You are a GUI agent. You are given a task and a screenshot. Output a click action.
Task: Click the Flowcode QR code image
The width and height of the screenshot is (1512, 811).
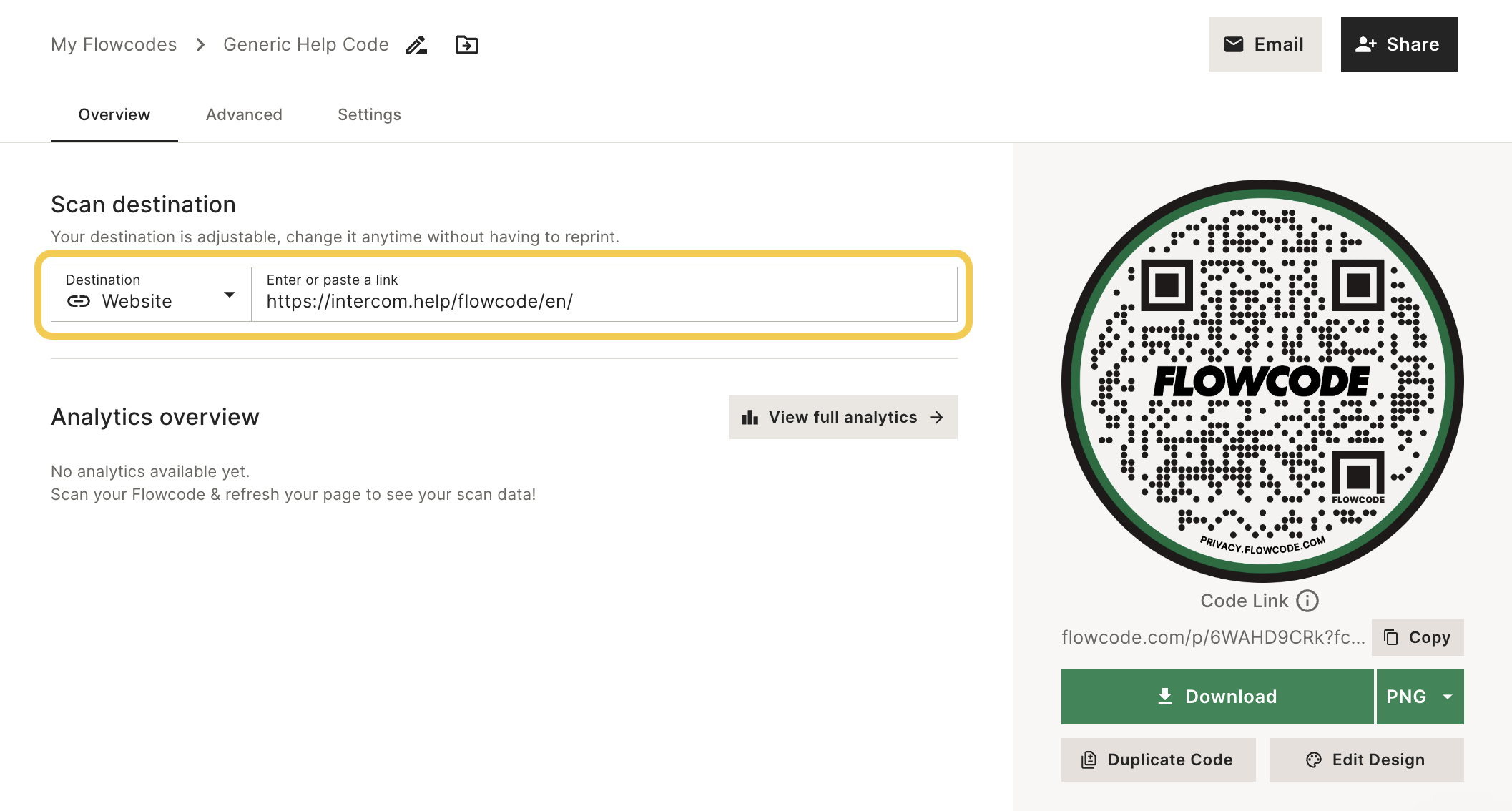(1262, 381)
